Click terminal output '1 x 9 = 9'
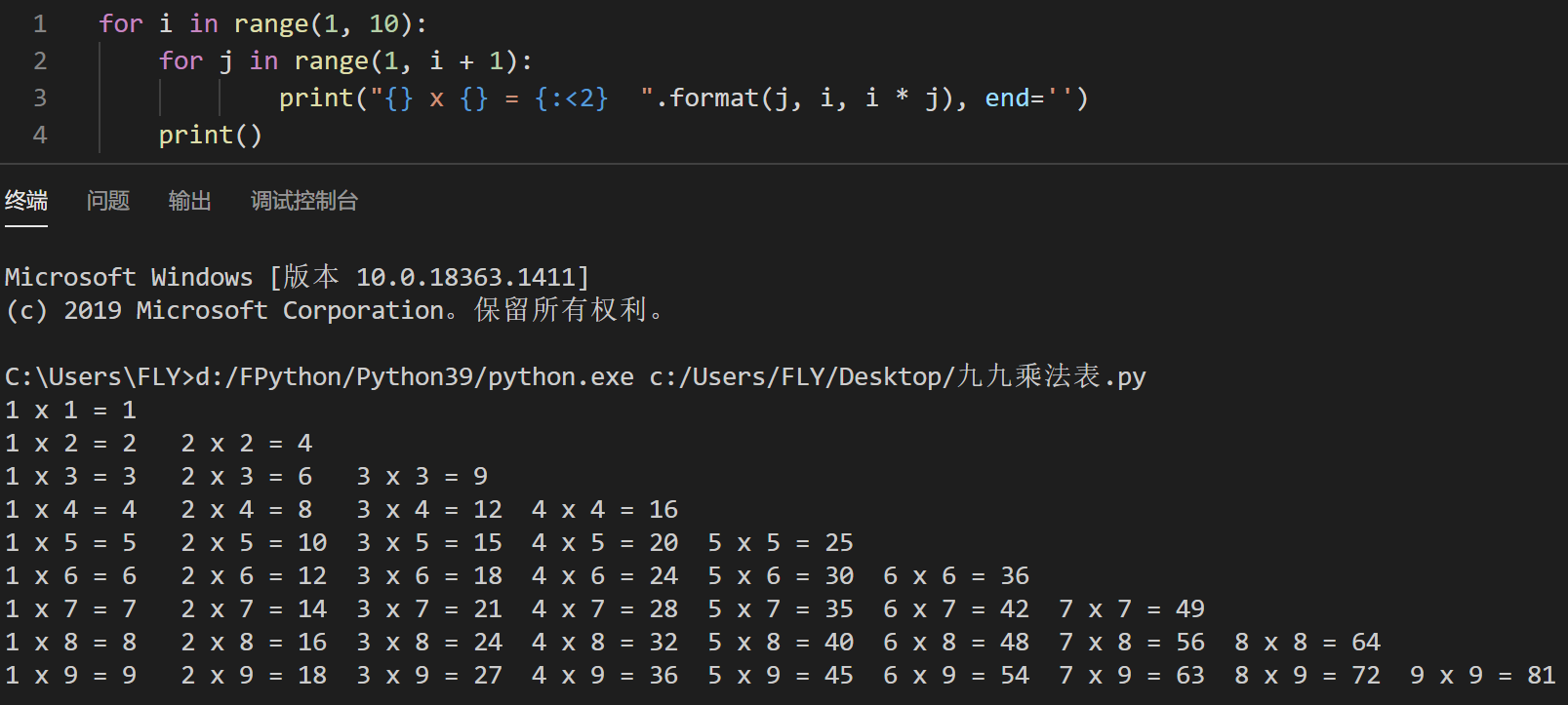The image size is (1568, 705). [x=71, y=675]
